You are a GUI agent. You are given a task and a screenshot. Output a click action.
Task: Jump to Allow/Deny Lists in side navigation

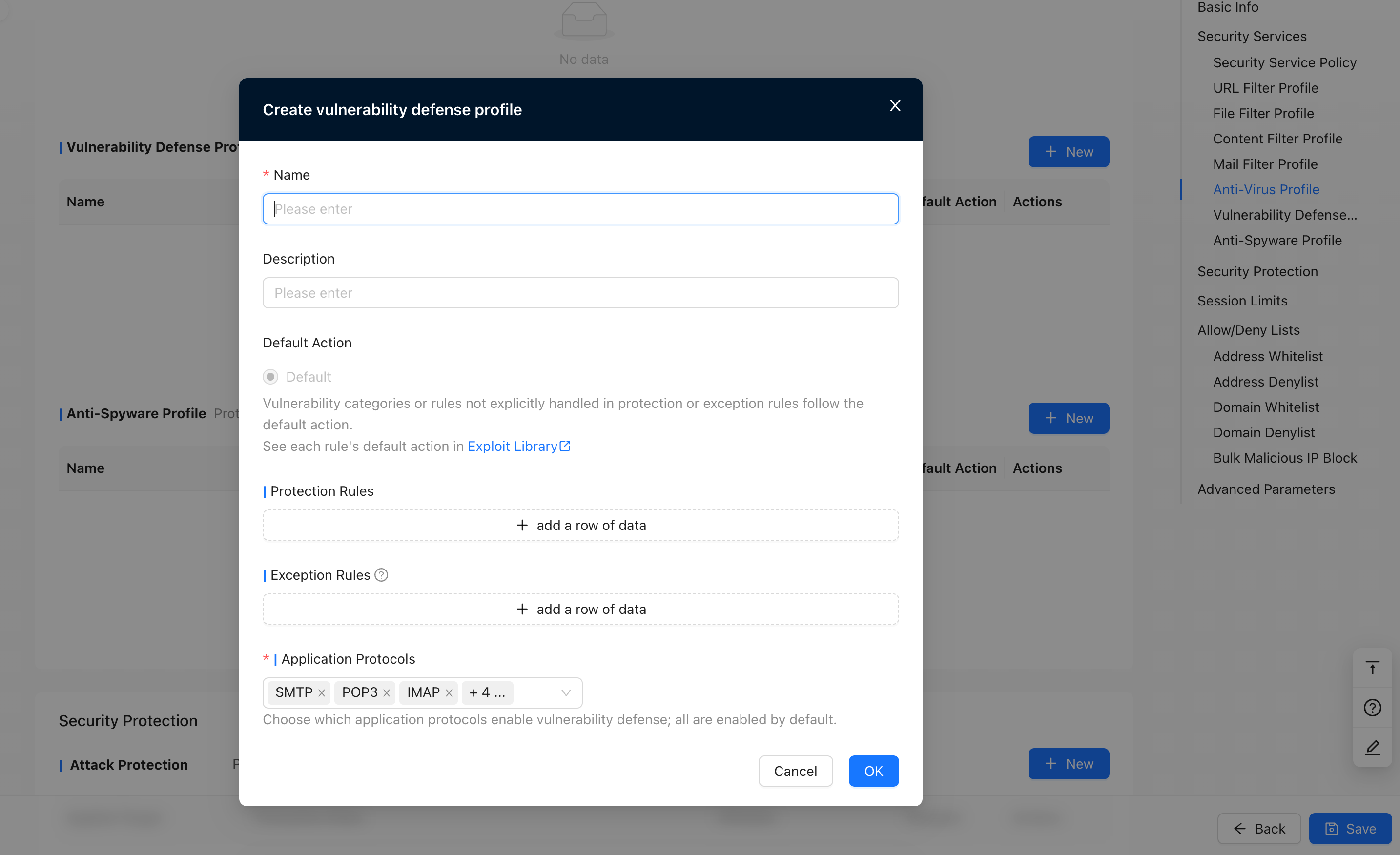pos(1248,330)
